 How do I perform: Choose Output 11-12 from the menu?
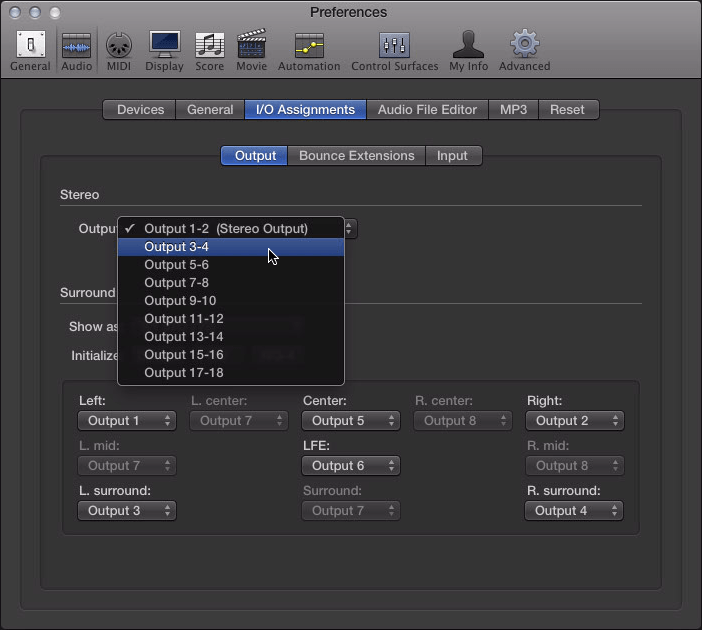[231, 318]
